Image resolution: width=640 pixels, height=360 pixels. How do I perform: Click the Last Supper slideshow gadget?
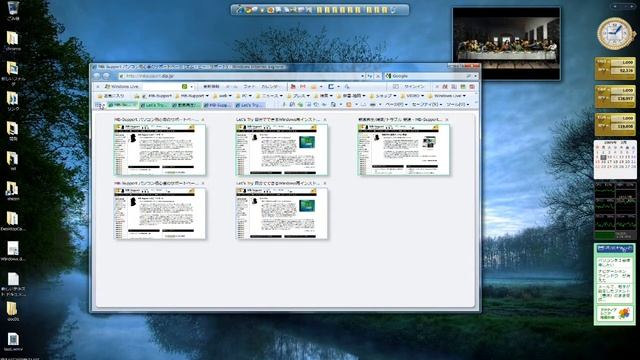506,44
